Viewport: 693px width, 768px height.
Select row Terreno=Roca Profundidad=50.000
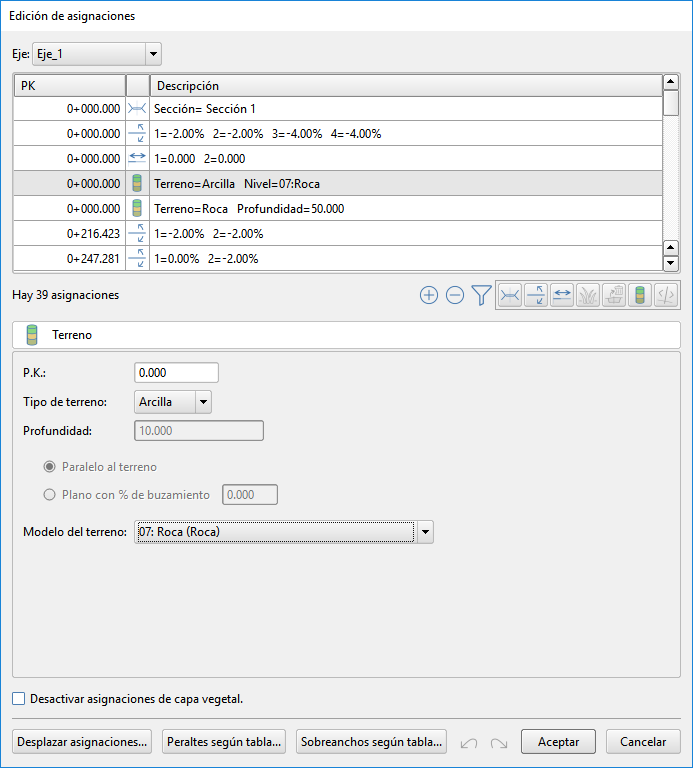[338, 209]
